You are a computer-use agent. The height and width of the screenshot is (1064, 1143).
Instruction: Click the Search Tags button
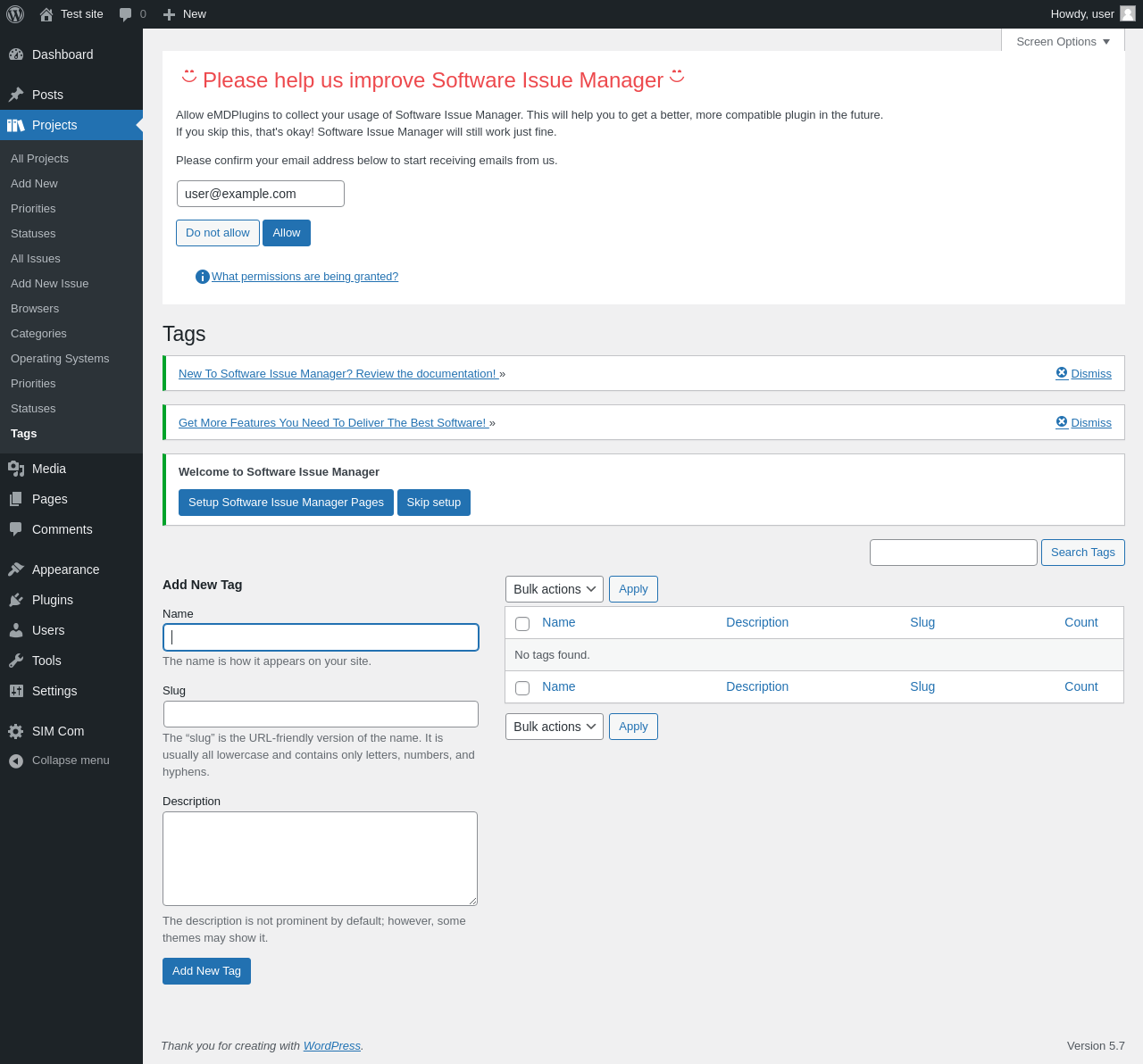(x=1083, y=553)
